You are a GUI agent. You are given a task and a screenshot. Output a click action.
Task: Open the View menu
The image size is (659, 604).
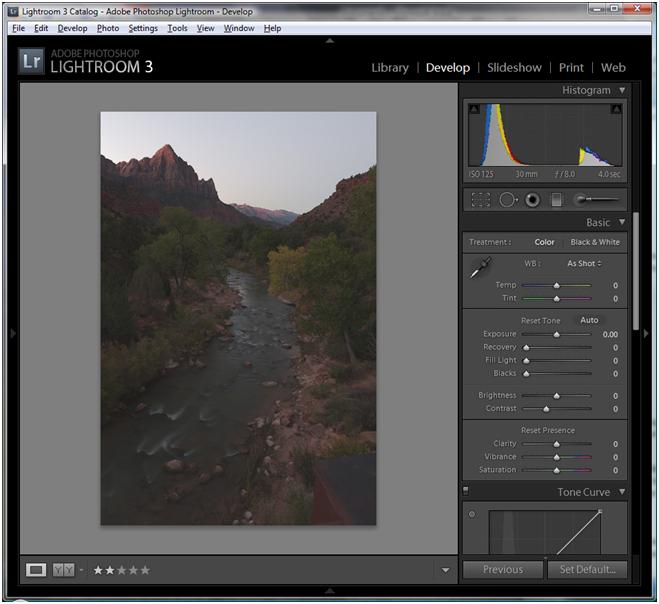[206, 28]
